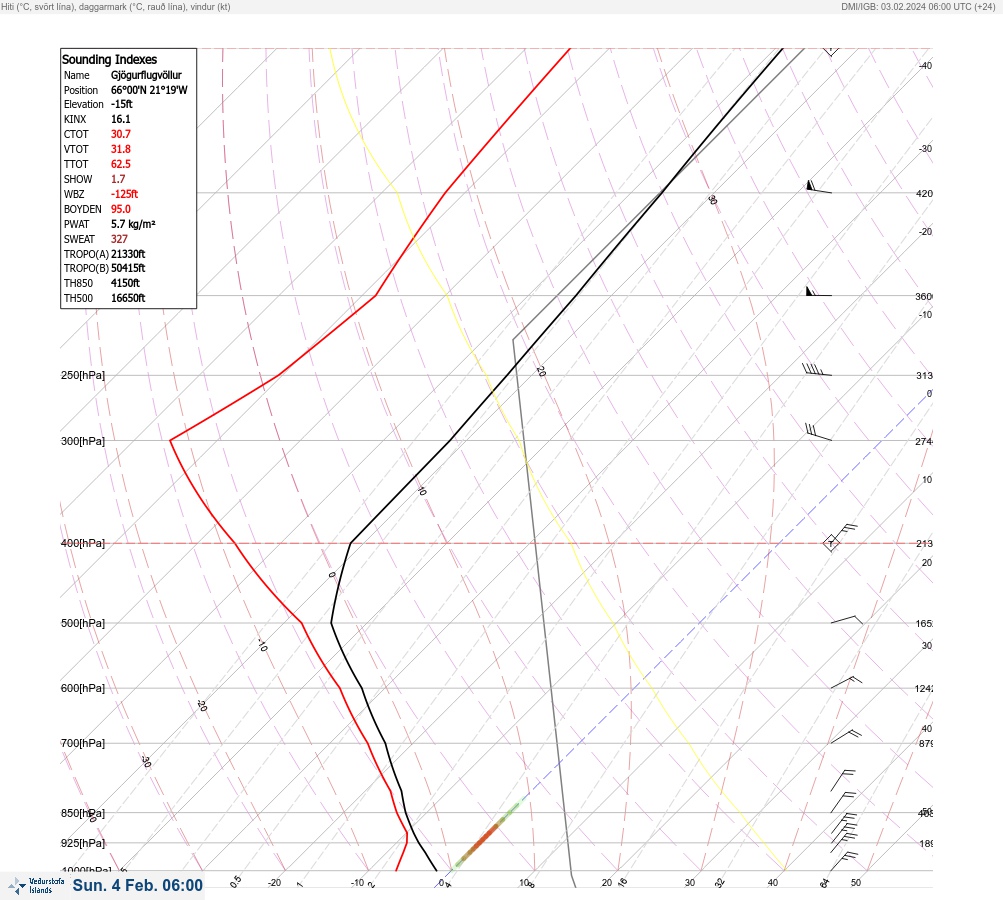Click the flag wind barb at 420 level

coord(819,187)
